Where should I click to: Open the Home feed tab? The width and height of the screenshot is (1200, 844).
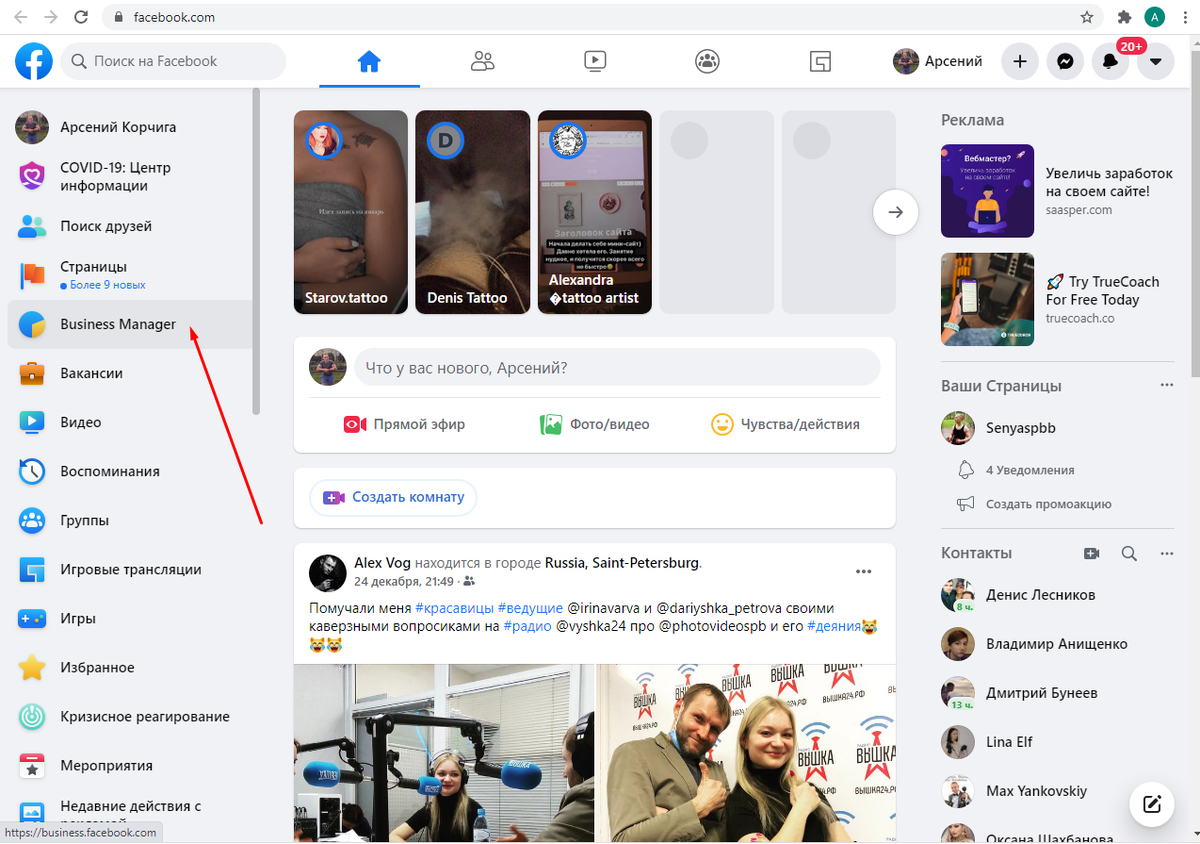369,61
